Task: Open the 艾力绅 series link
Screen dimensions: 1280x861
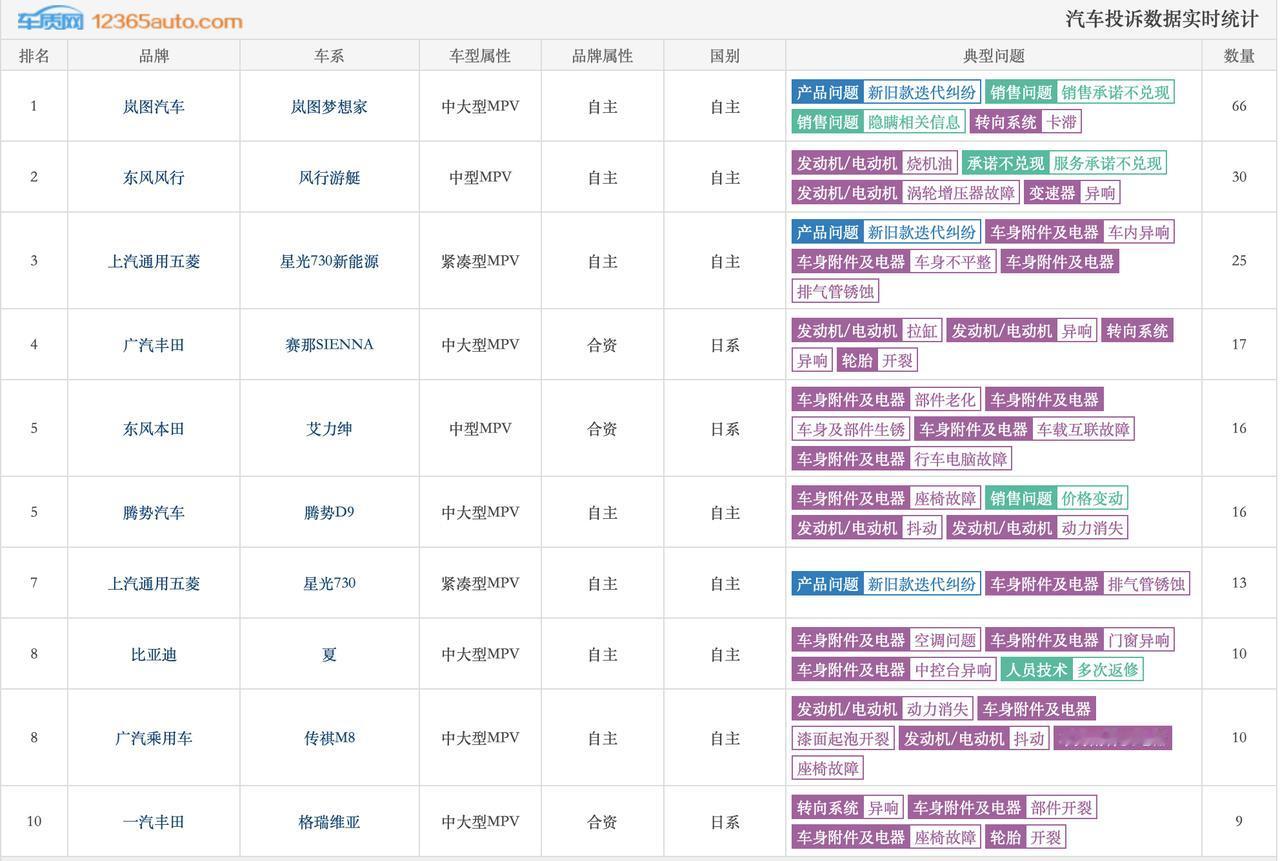Action: pos(329,429)
